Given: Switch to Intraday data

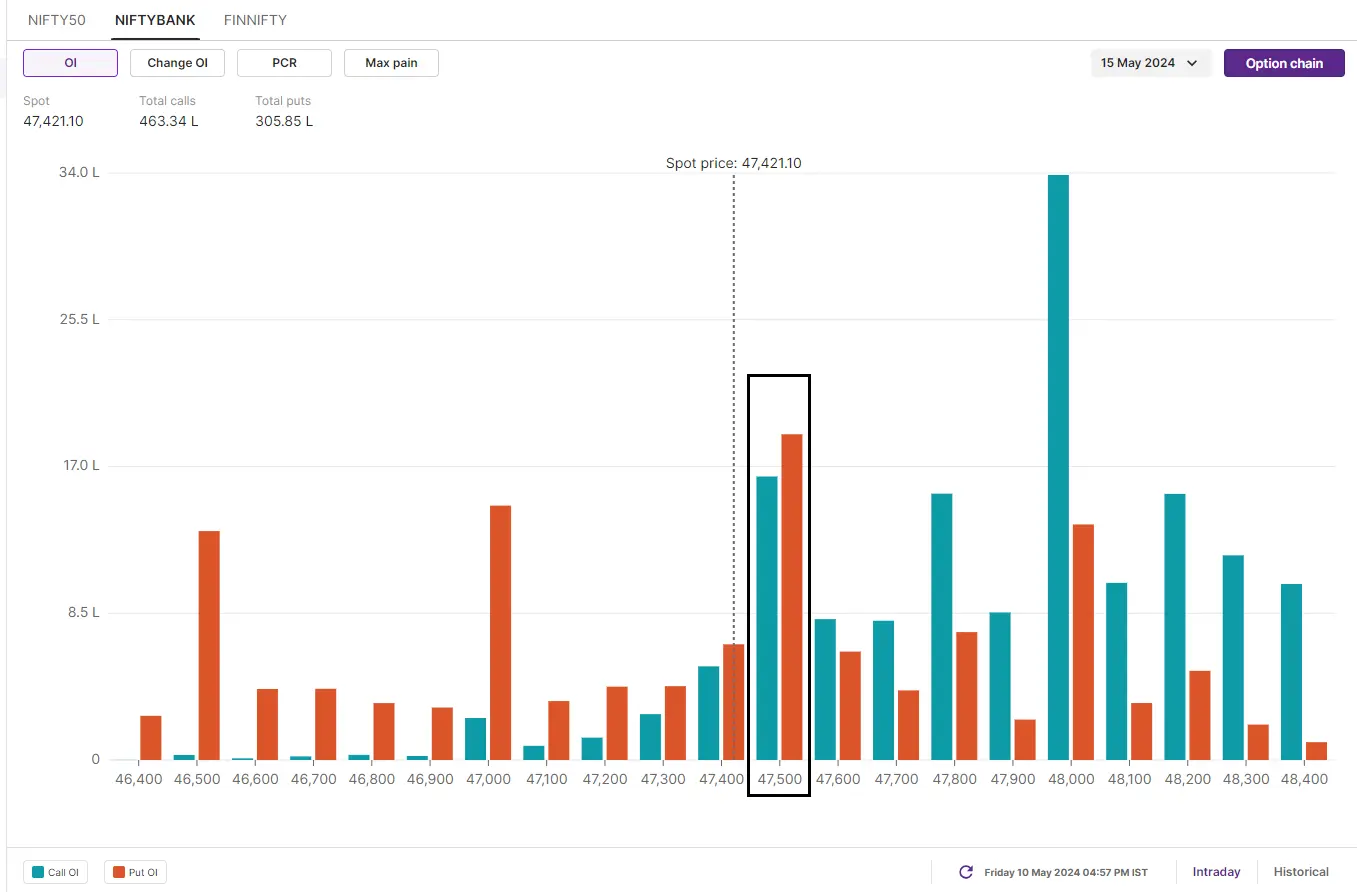Looking at the screenshot, I should coord(1216,872).
